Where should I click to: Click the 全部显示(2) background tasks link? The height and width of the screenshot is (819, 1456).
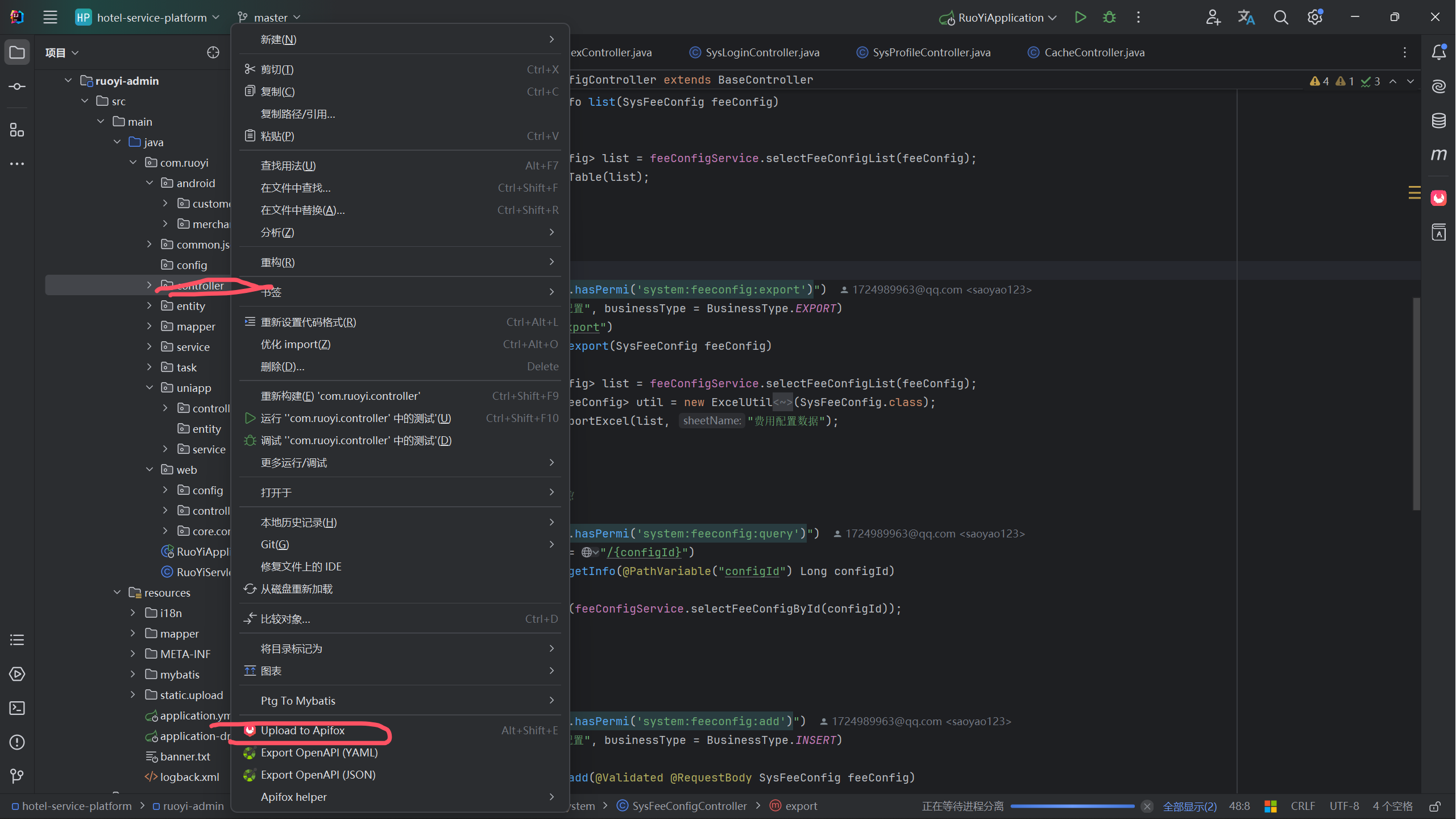[1189, 806]
